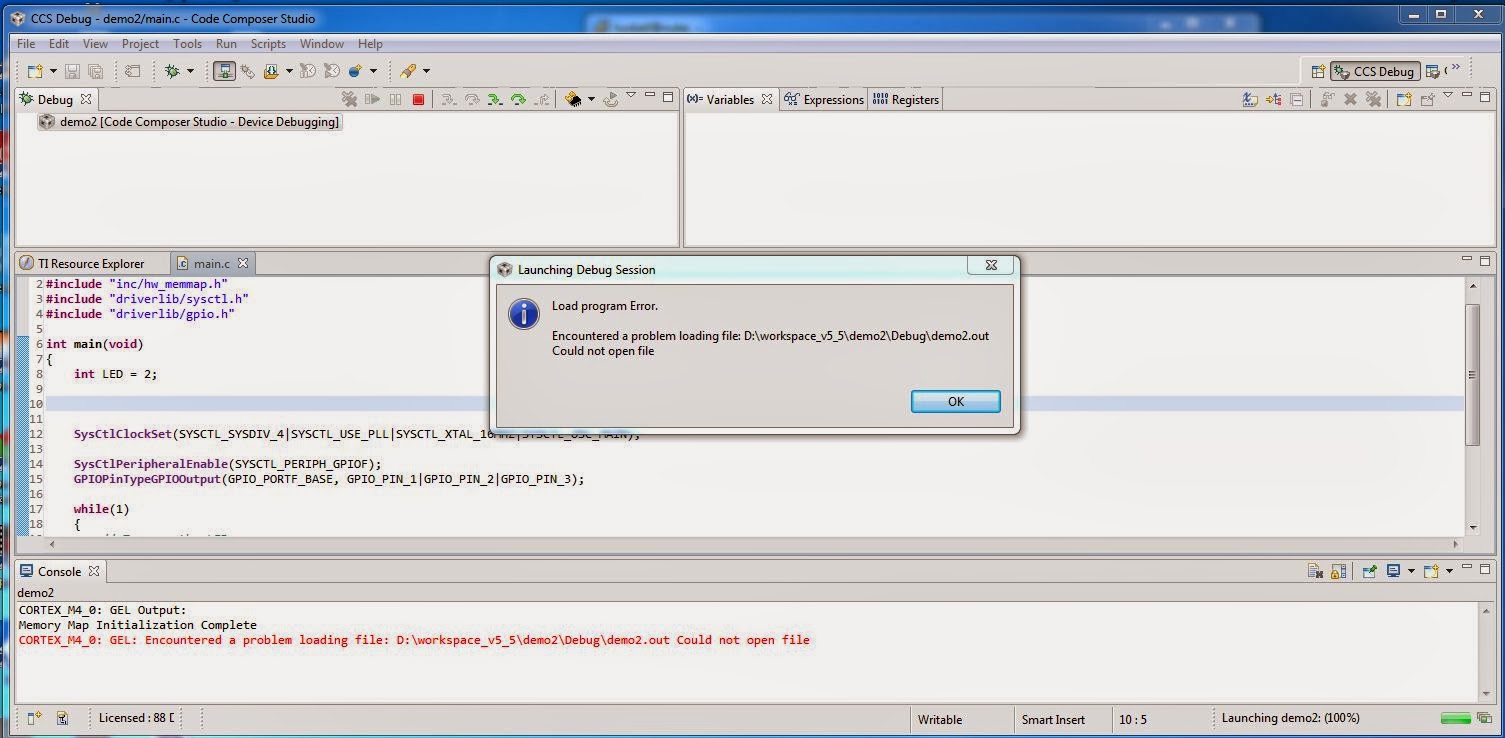Open the Open Console dropdown arrow
This screenshot has height=738, width=1505.
point(1449,571)
